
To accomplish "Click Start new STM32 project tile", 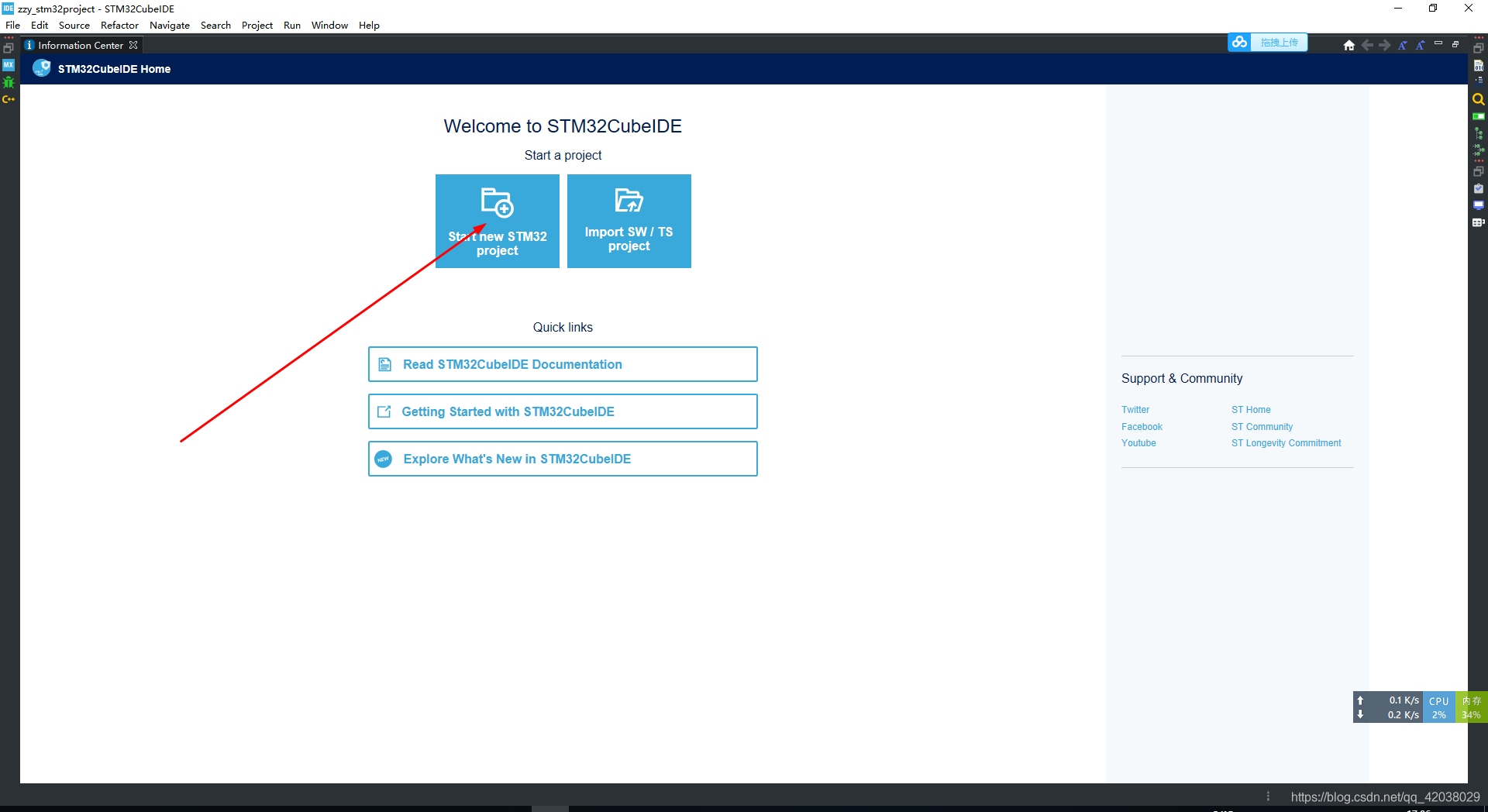I will coord(498,221).
